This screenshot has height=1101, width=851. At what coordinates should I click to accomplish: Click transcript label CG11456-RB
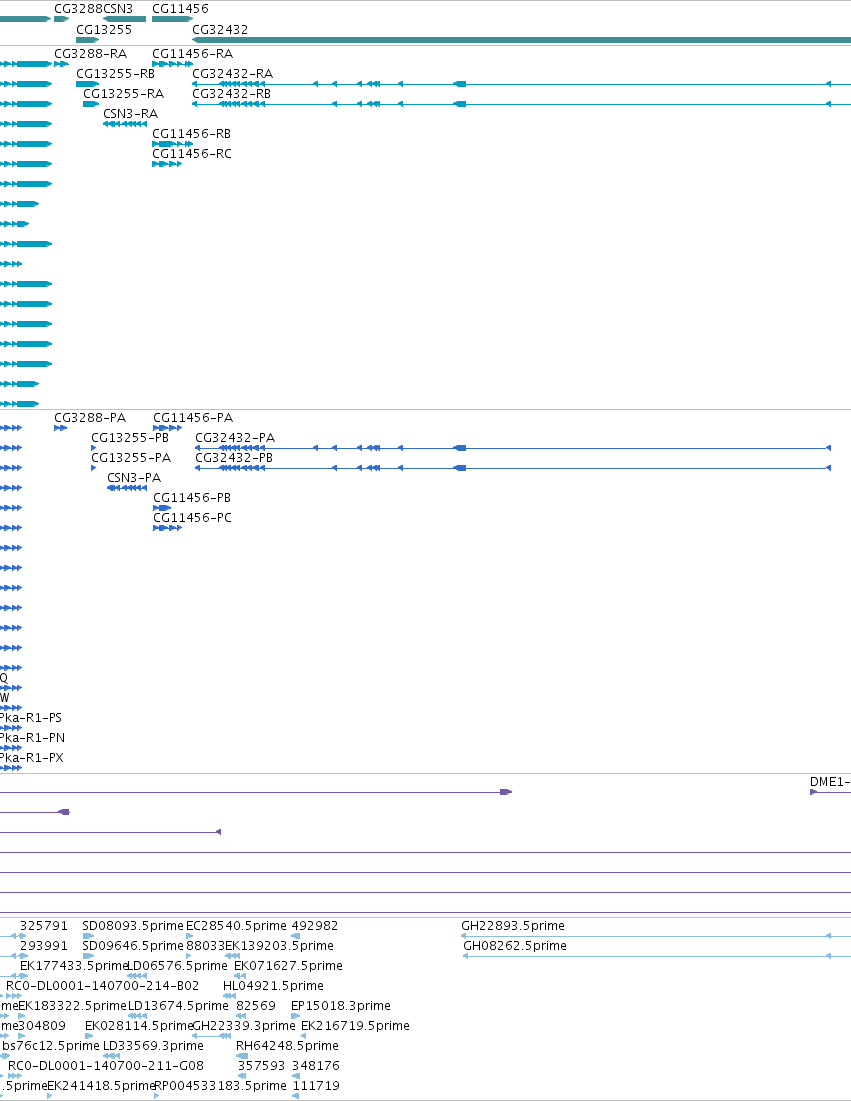coord(192,133)
